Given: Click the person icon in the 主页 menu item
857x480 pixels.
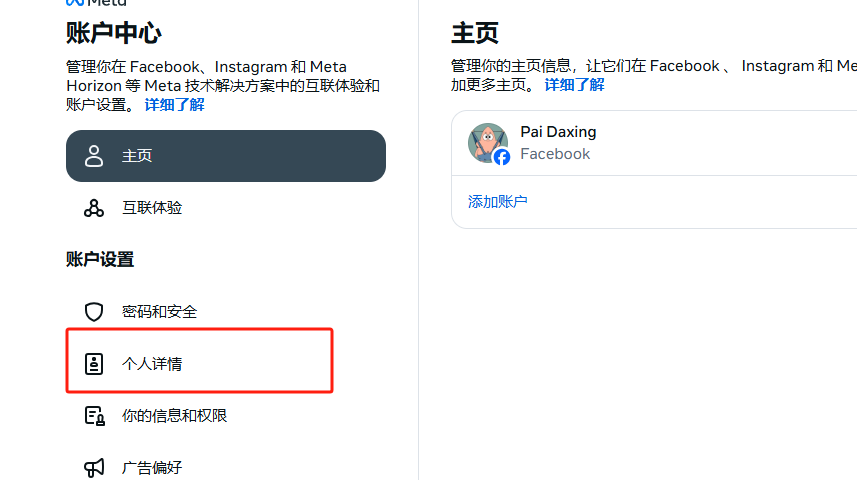Looking at the screenshot, I should click(94, 156).
